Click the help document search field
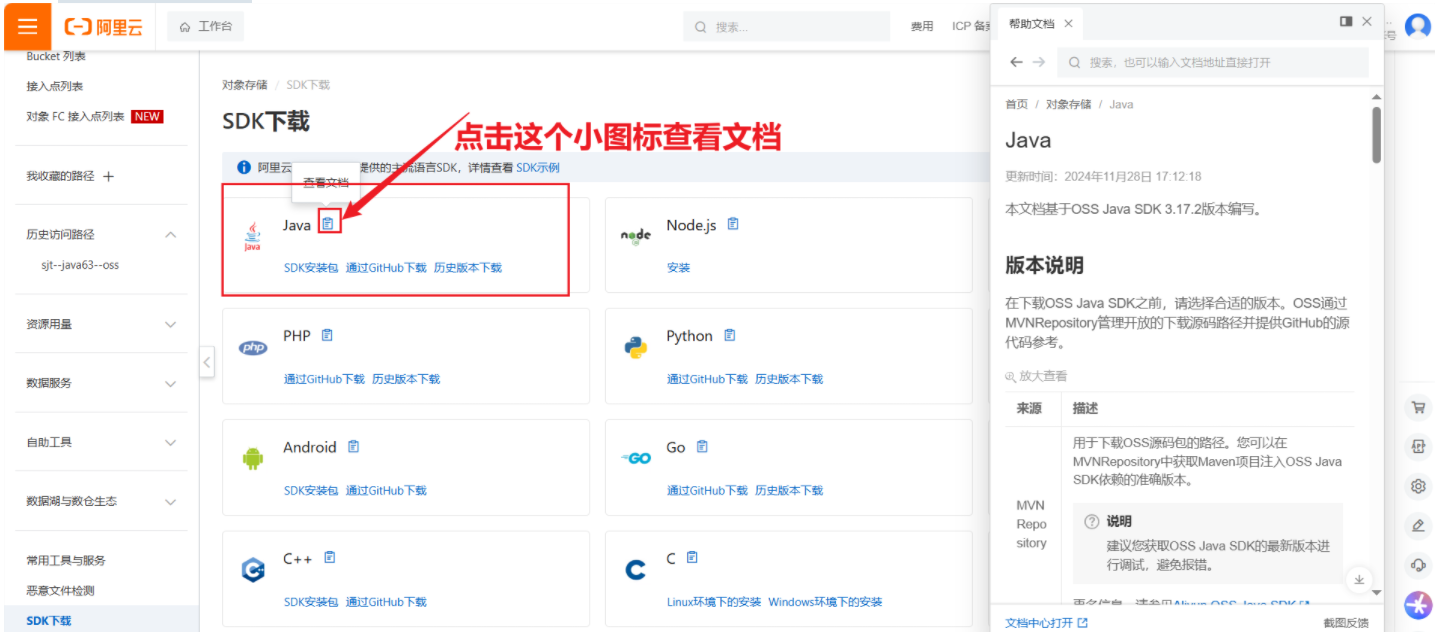The image size is (1435, 632). [1213, 62]
